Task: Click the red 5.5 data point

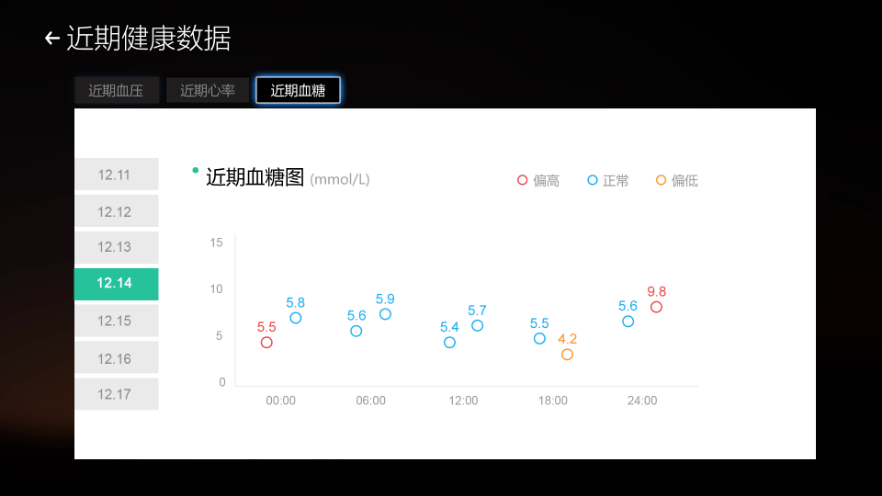Action: pyautogui.click(x=267, y=342)
